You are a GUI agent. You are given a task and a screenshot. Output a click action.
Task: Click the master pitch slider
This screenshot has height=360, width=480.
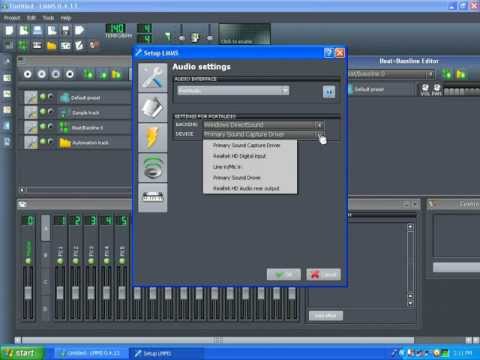coord(210,33)
